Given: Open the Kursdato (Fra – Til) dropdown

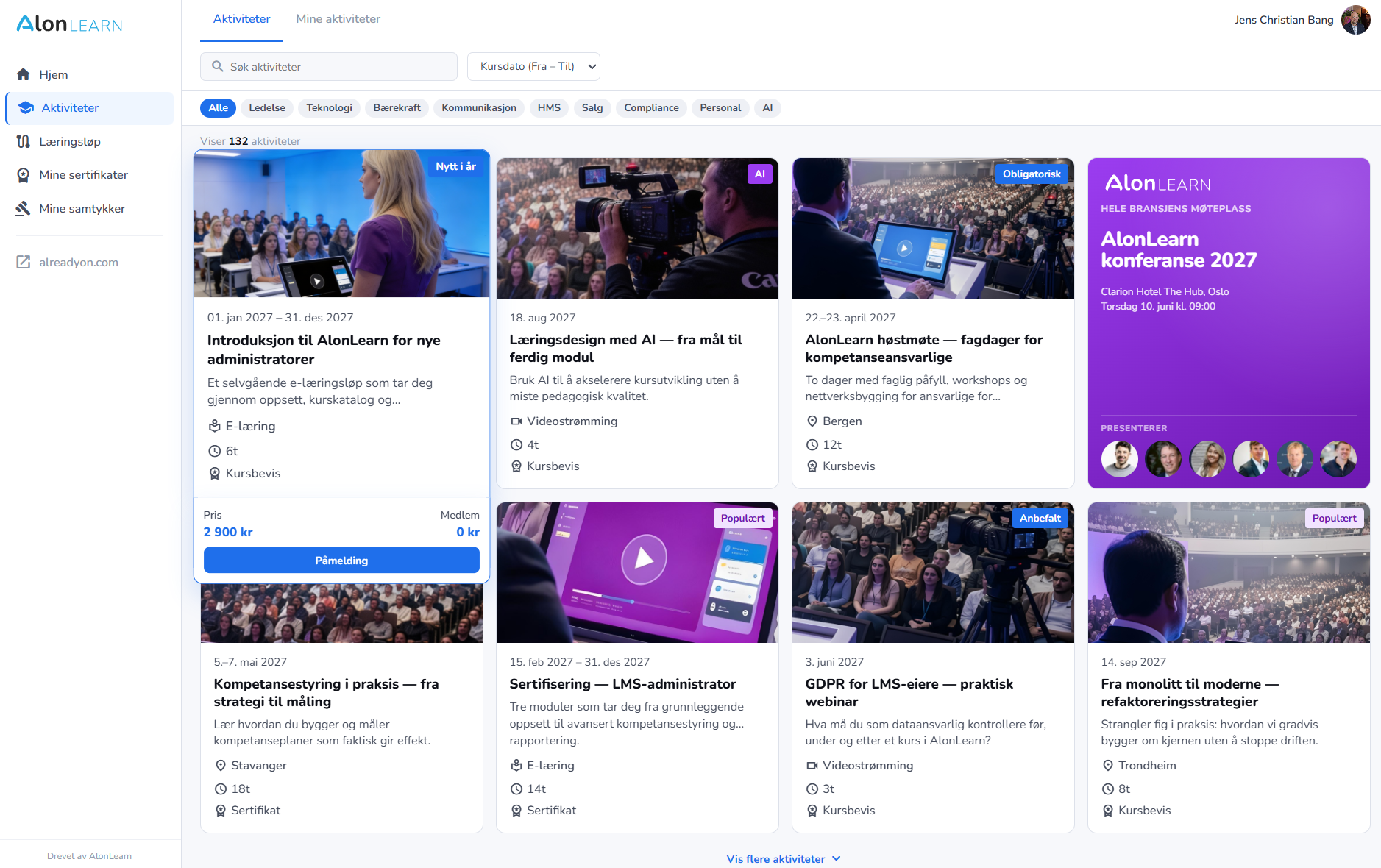Looking at the screenshot, I should 534,66.
